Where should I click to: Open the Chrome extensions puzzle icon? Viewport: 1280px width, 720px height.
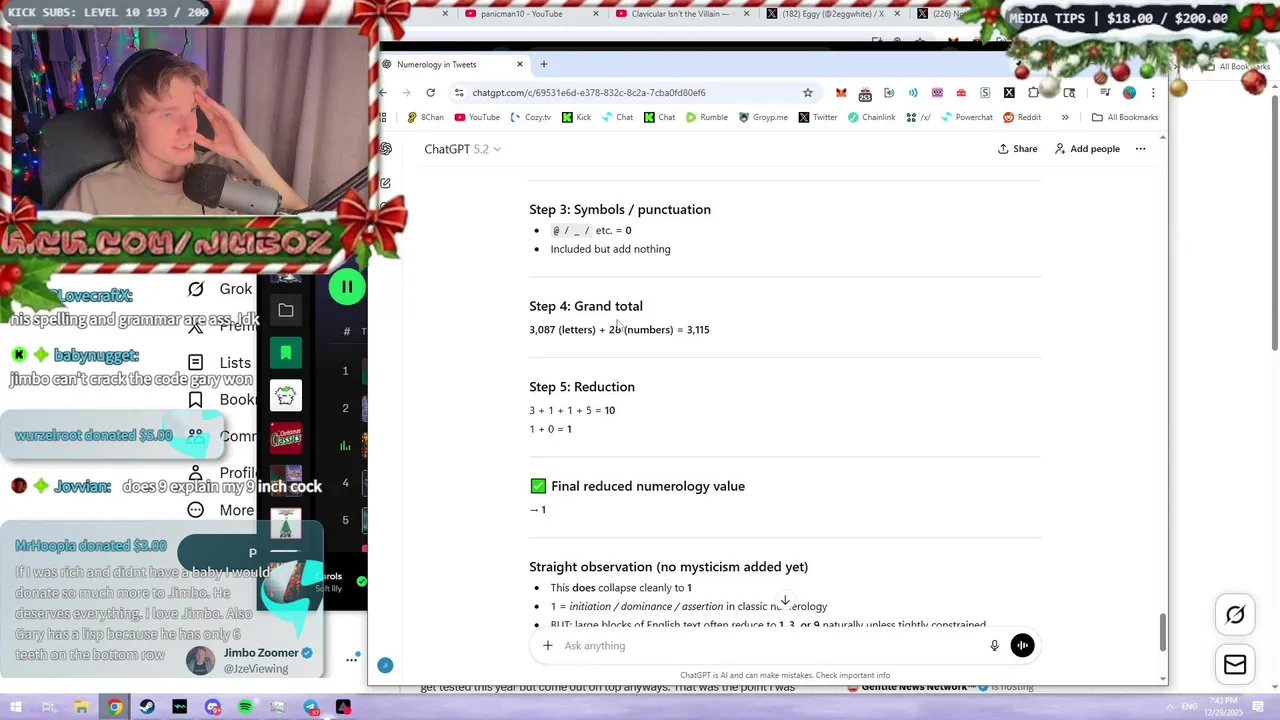click(x=1033, y=93)
